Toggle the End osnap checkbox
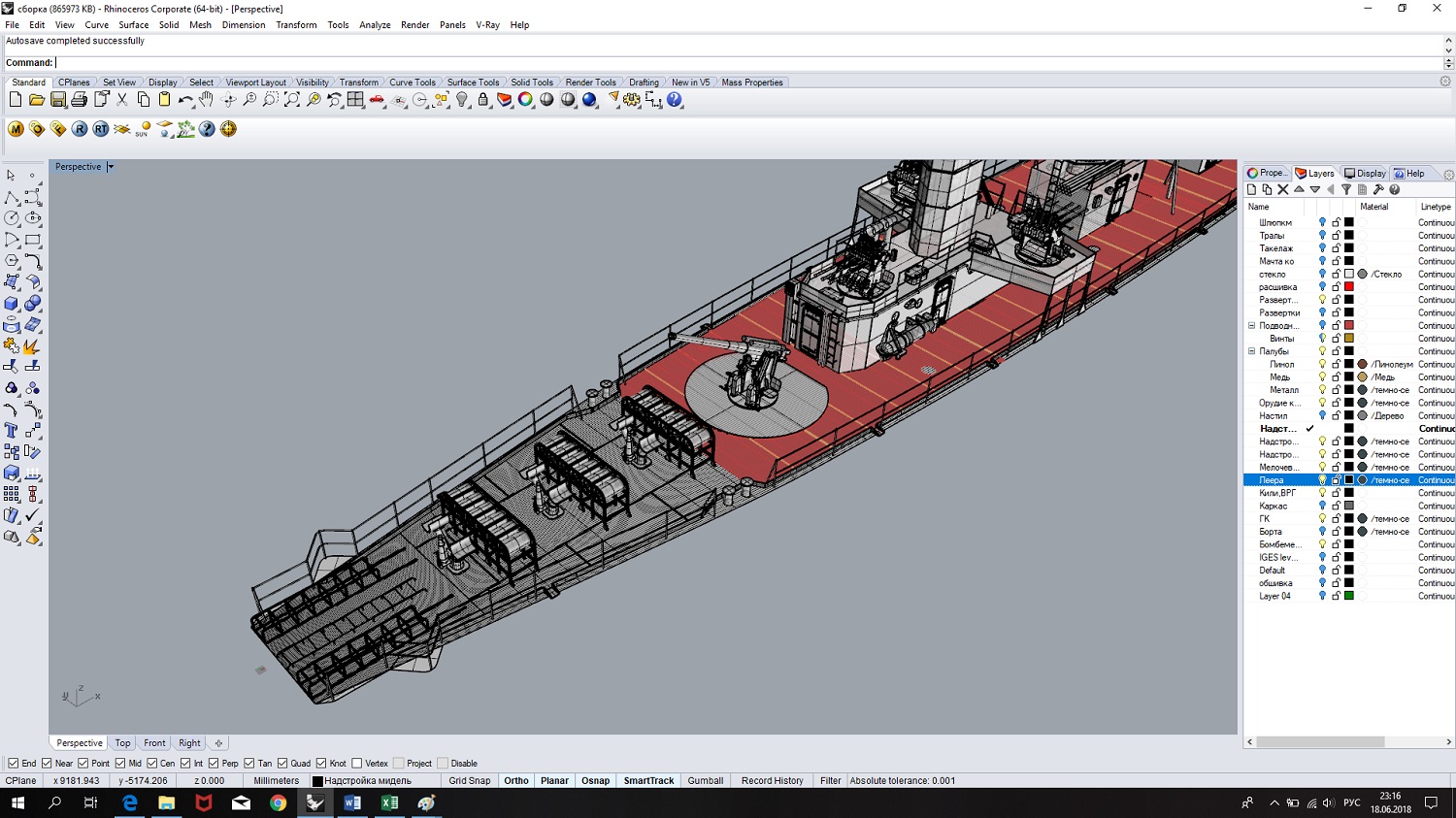This screenshot has height=818, width=1456. click(13, 764)
